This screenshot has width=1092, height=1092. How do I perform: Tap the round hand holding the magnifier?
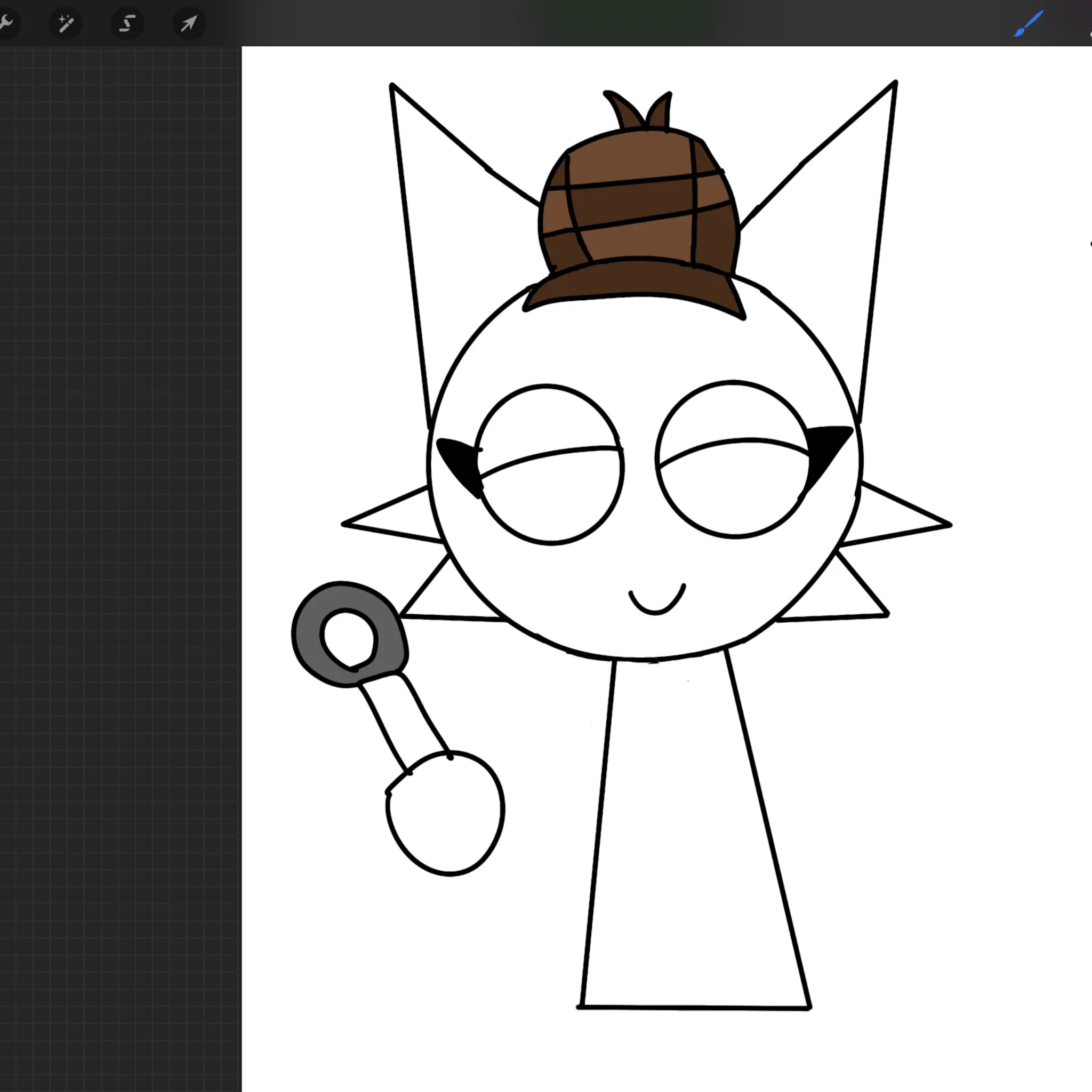pos(446,814)
